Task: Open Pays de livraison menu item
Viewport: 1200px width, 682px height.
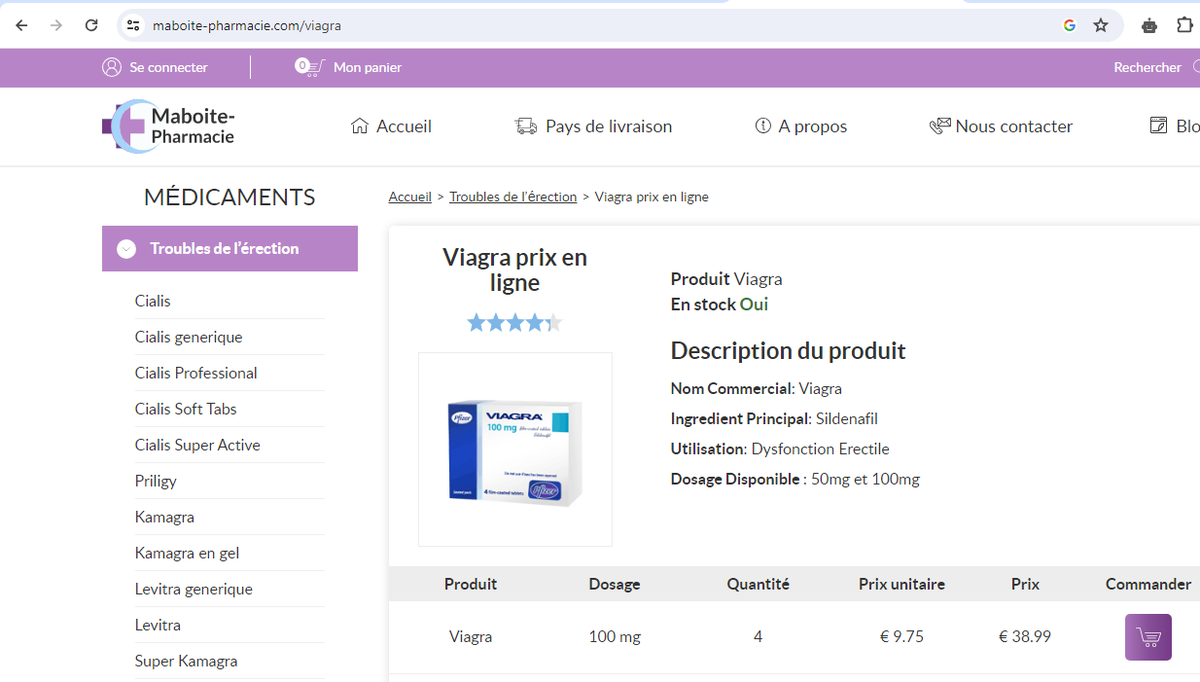Action: point(608,126)
